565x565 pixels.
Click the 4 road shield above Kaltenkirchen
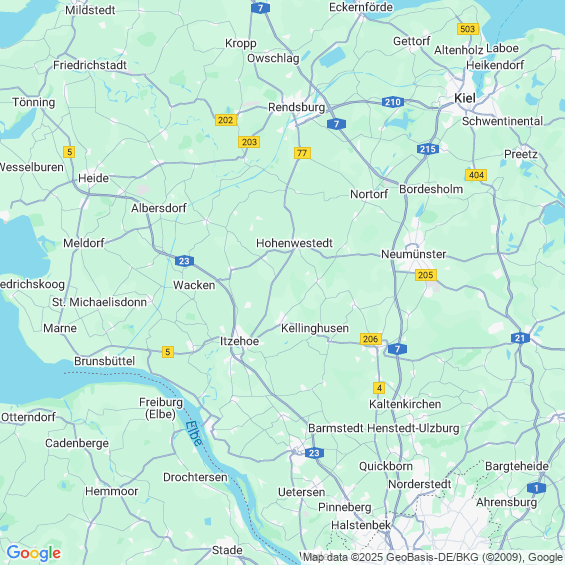coord(379,388)
